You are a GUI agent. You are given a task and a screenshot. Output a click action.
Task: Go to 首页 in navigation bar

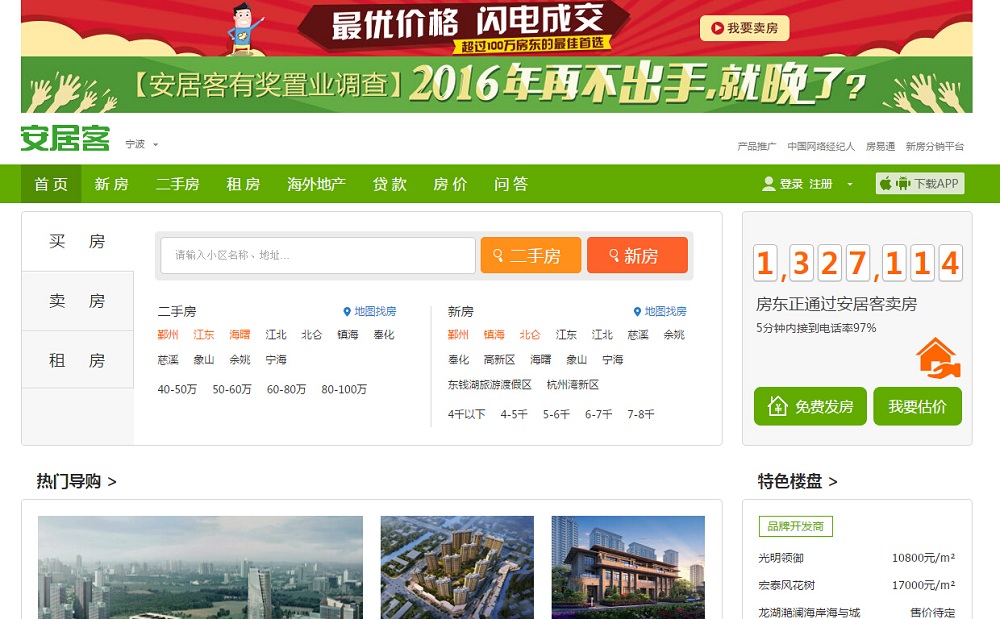[51, 184]
